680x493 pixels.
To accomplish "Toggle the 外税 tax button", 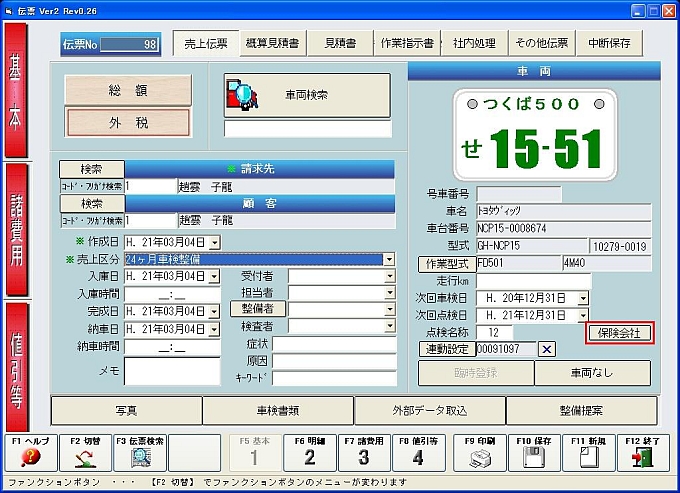I will click(127, 122).
